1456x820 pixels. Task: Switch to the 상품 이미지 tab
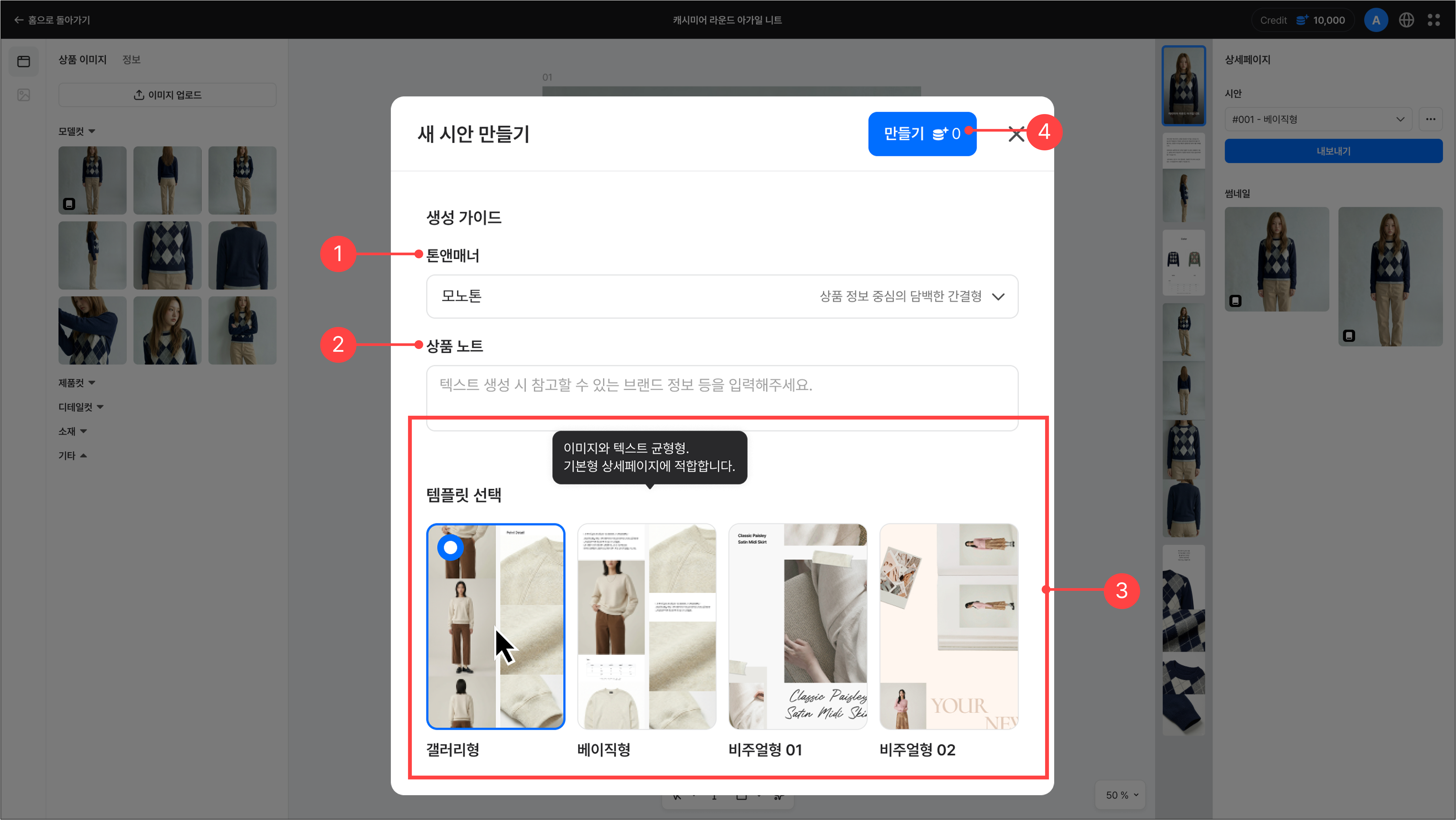(x=83, y=59)
